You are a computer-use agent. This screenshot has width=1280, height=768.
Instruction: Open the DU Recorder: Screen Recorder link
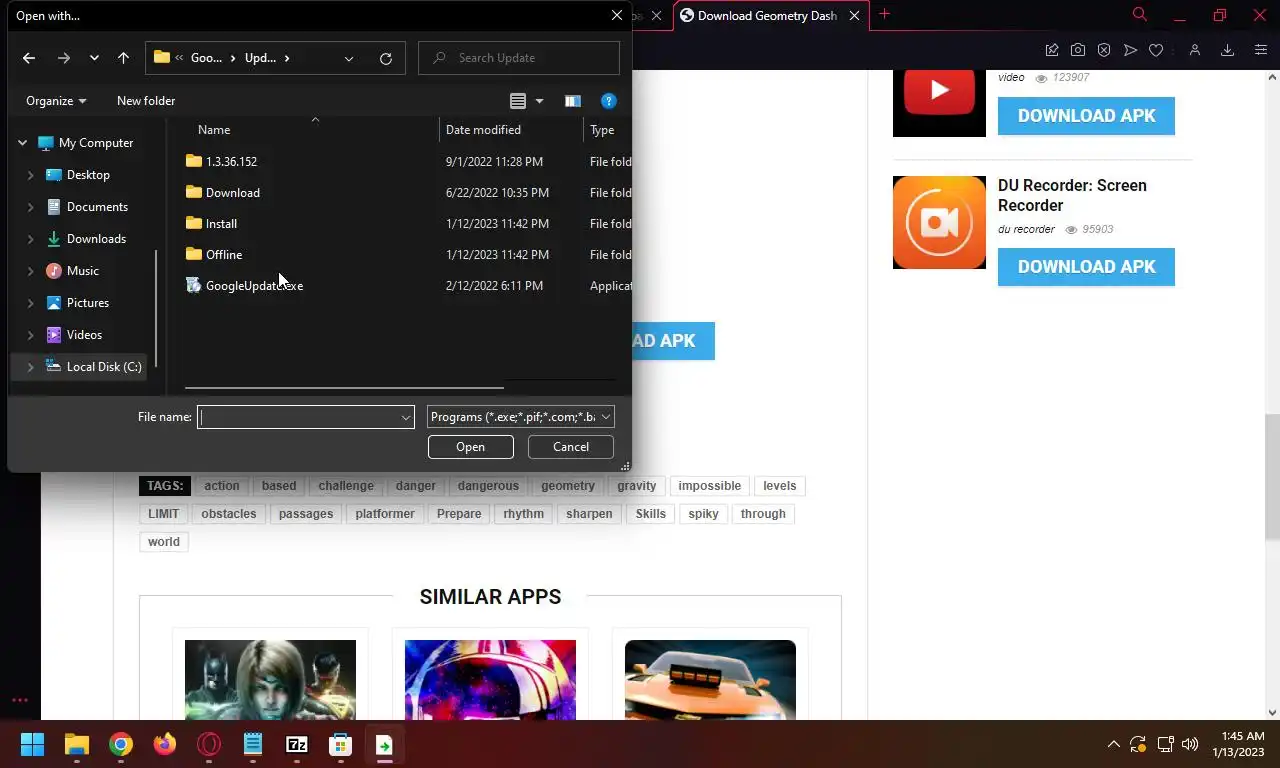(x=1072, y=195)
